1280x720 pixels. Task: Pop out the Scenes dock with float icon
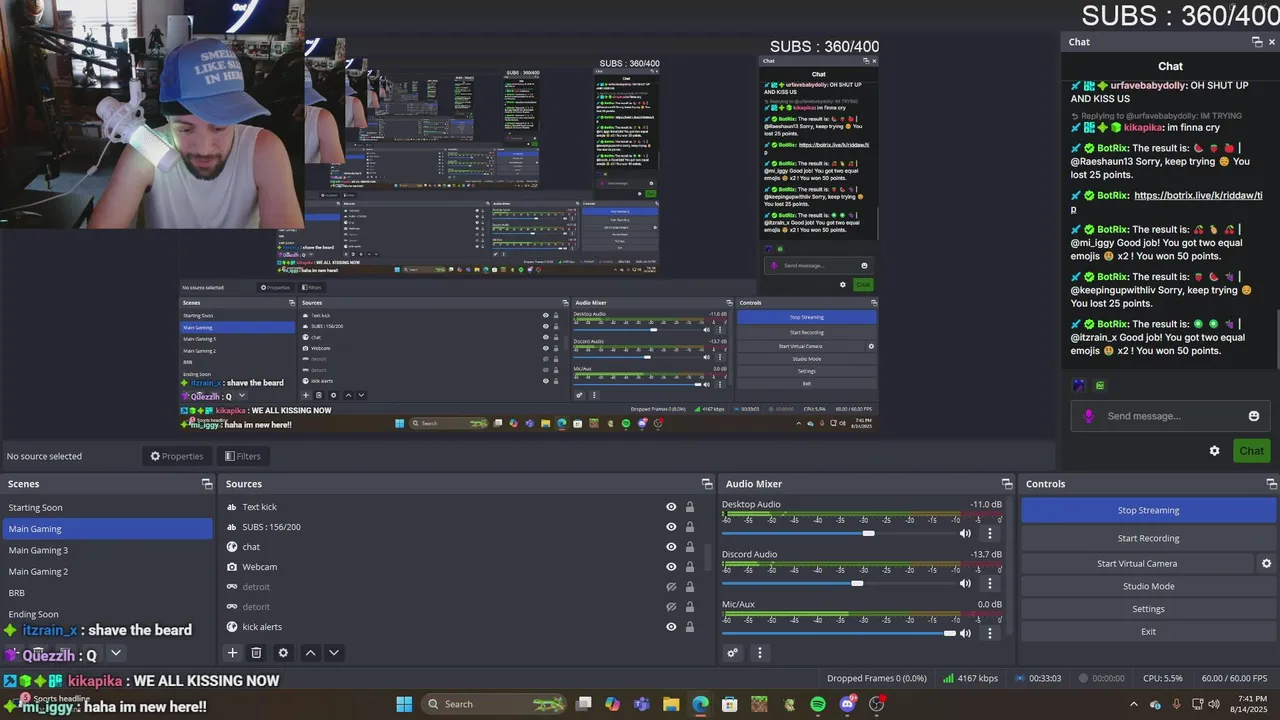click(207, 484)
